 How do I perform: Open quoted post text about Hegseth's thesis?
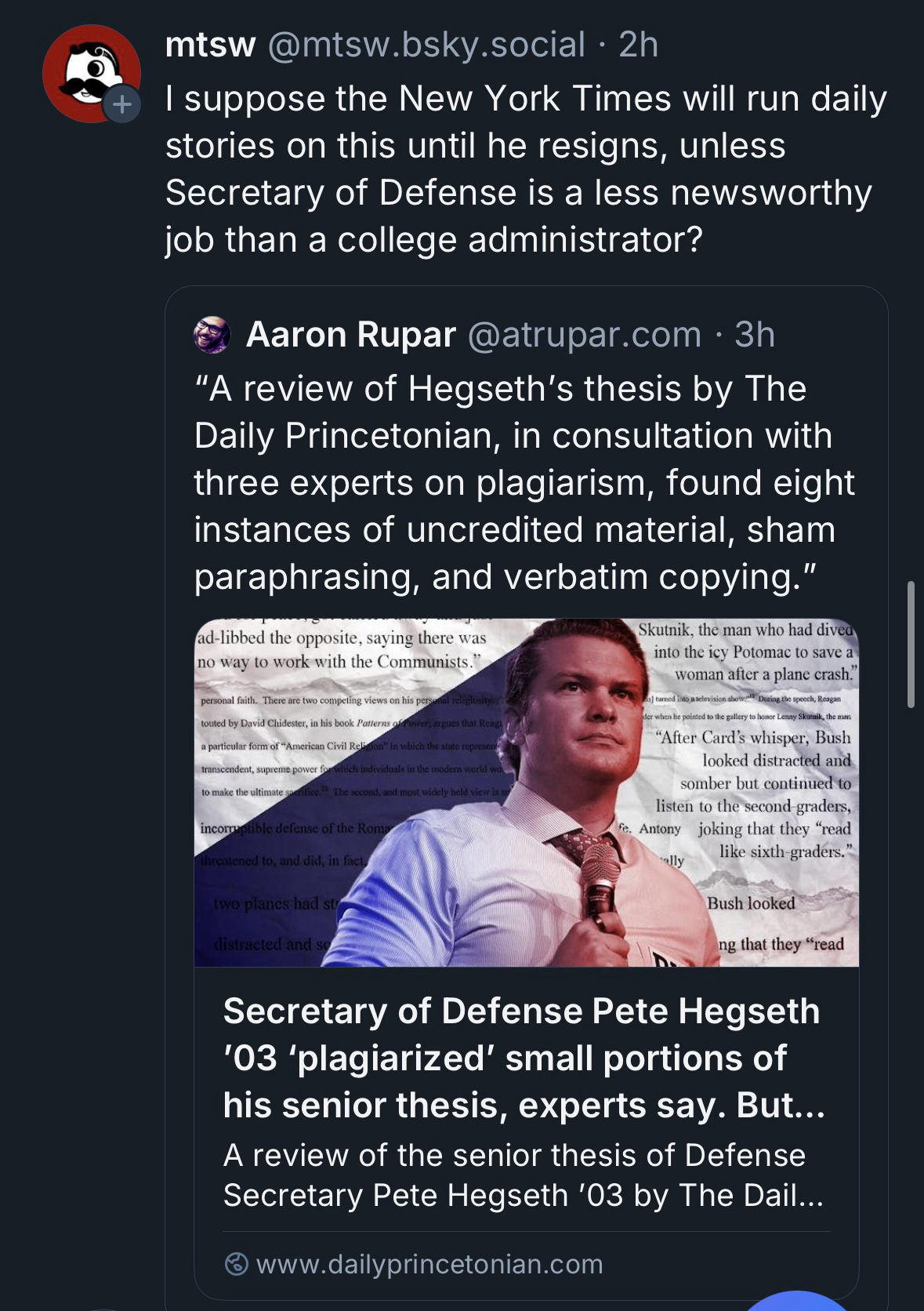pyautogui.click(x=524, y=482)
